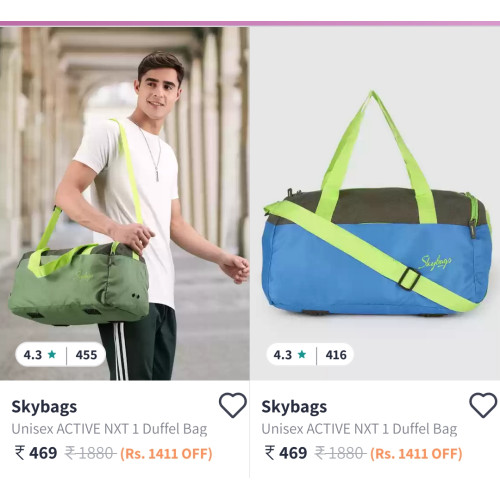500x500 pixels.
Task: Open the Skybags brand name under the green bag
Action: tap(44, 407)
